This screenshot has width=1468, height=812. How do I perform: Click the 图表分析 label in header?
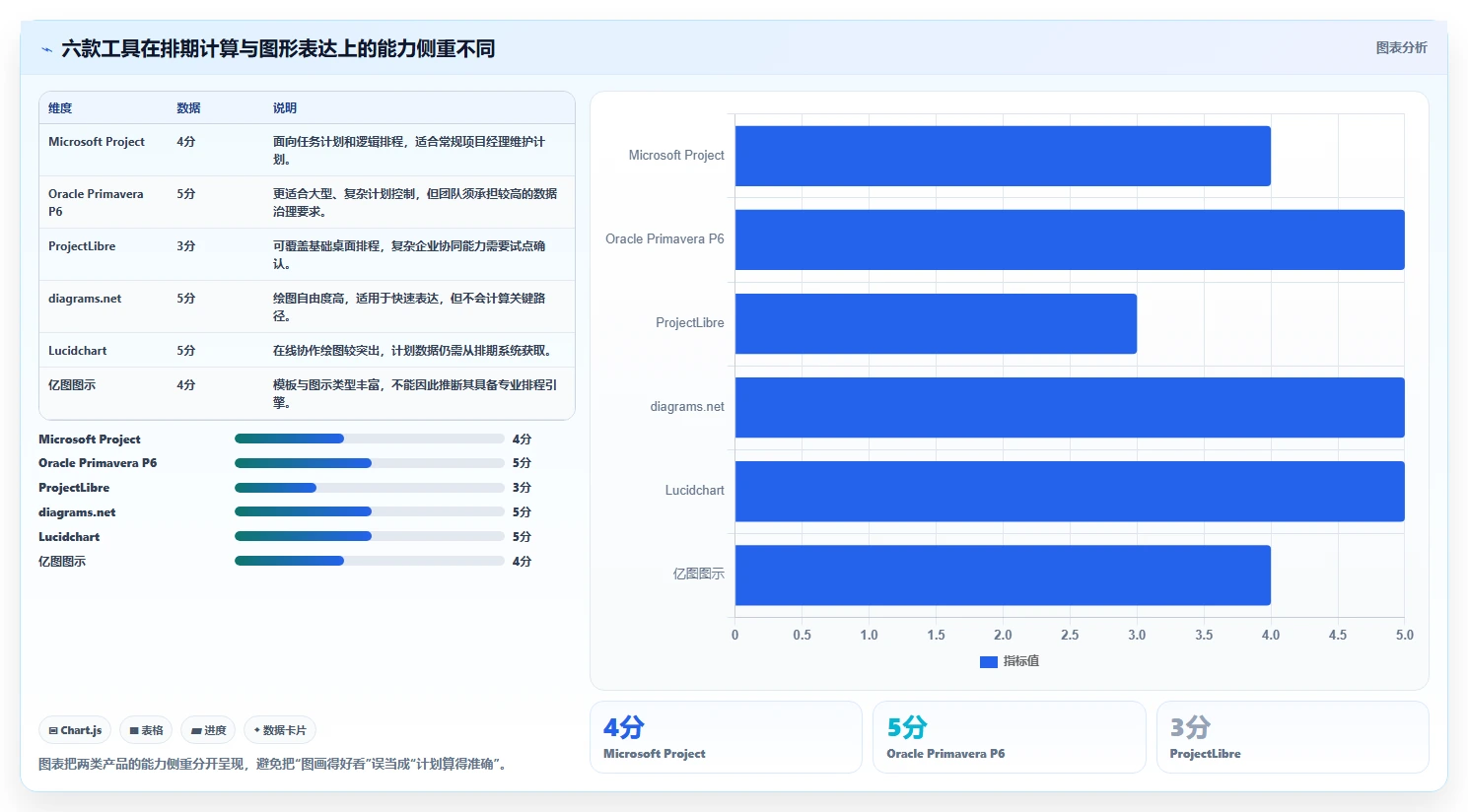click(1401, 47)
